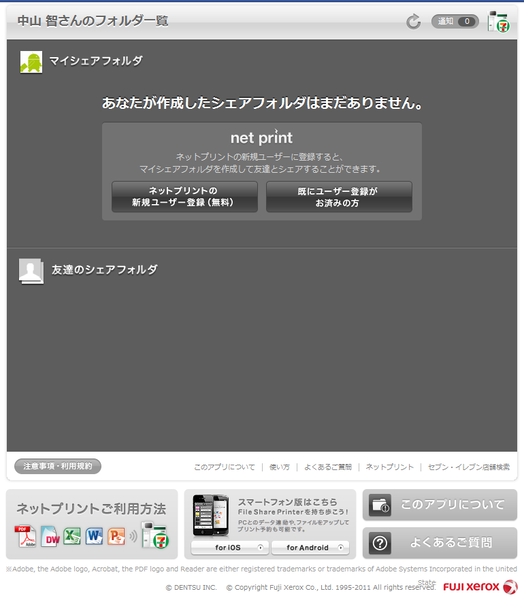Open the 通知 notification counter

click(455, 21)
